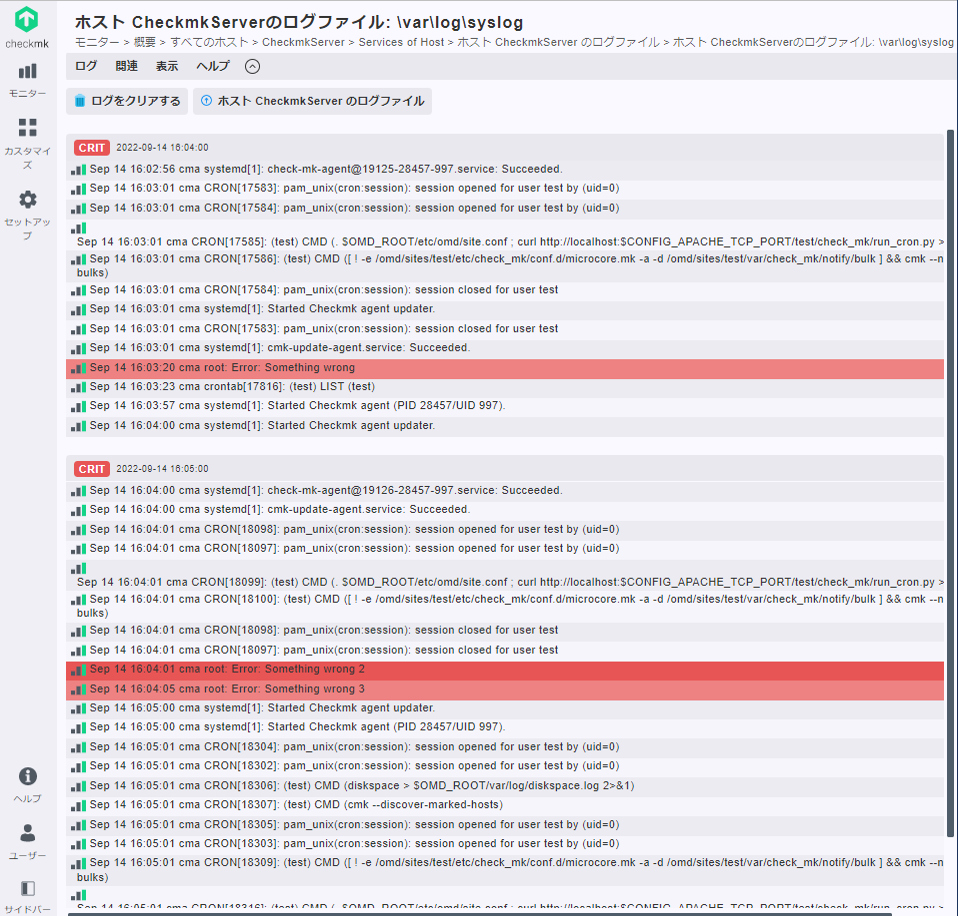Click level icon above CRON[17585] CMD line

pyautogui.click(x=78, y=229)
